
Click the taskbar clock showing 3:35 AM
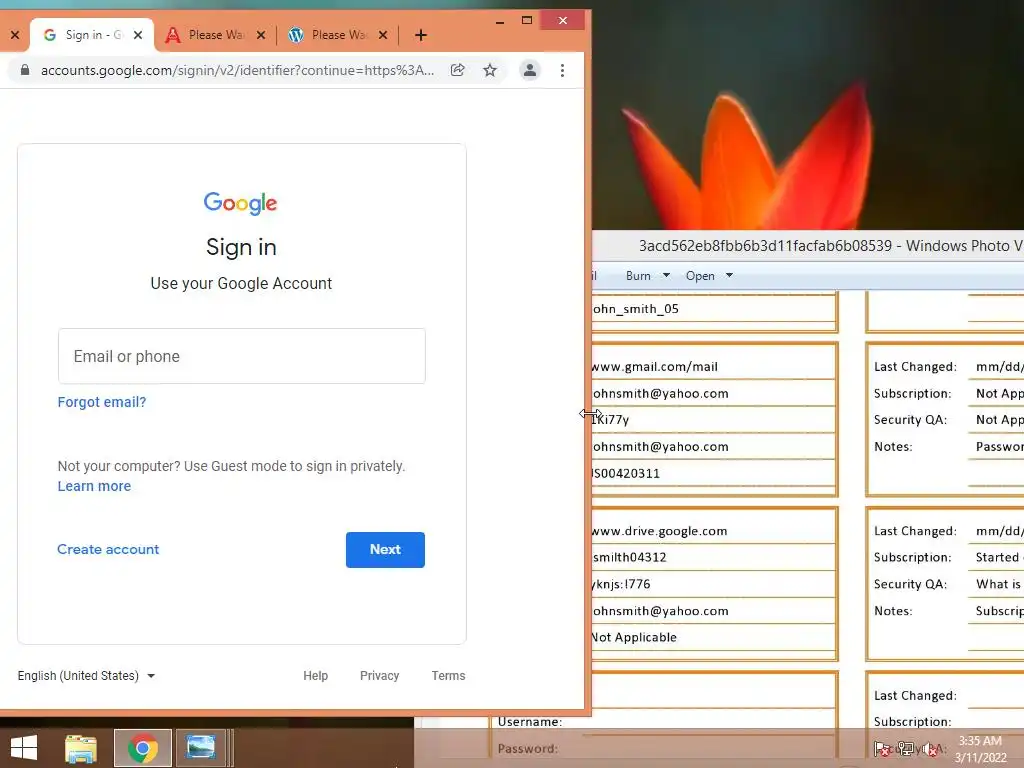980,749
